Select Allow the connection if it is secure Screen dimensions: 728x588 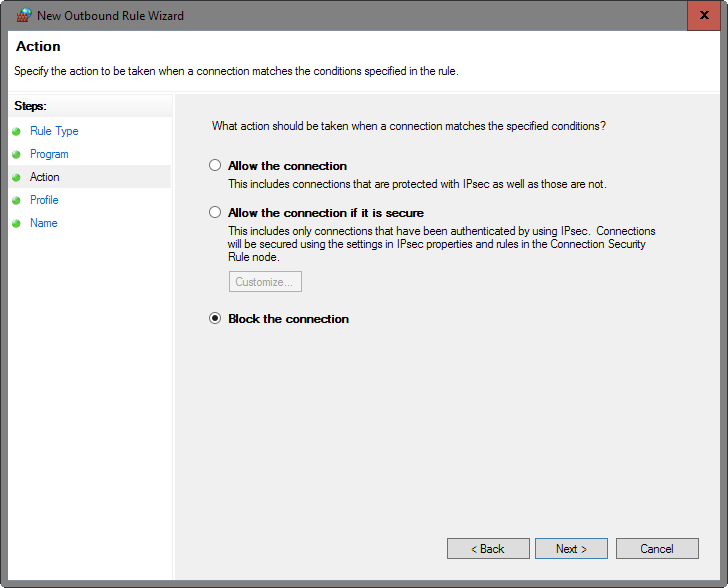[214, 212]
